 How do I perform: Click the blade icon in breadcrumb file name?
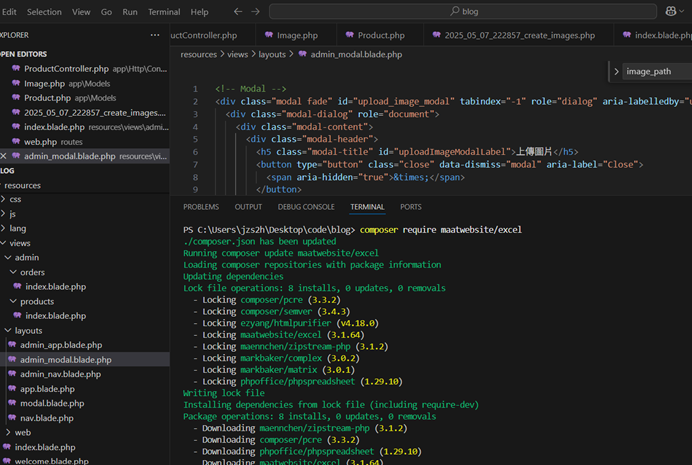pos(302,54)
